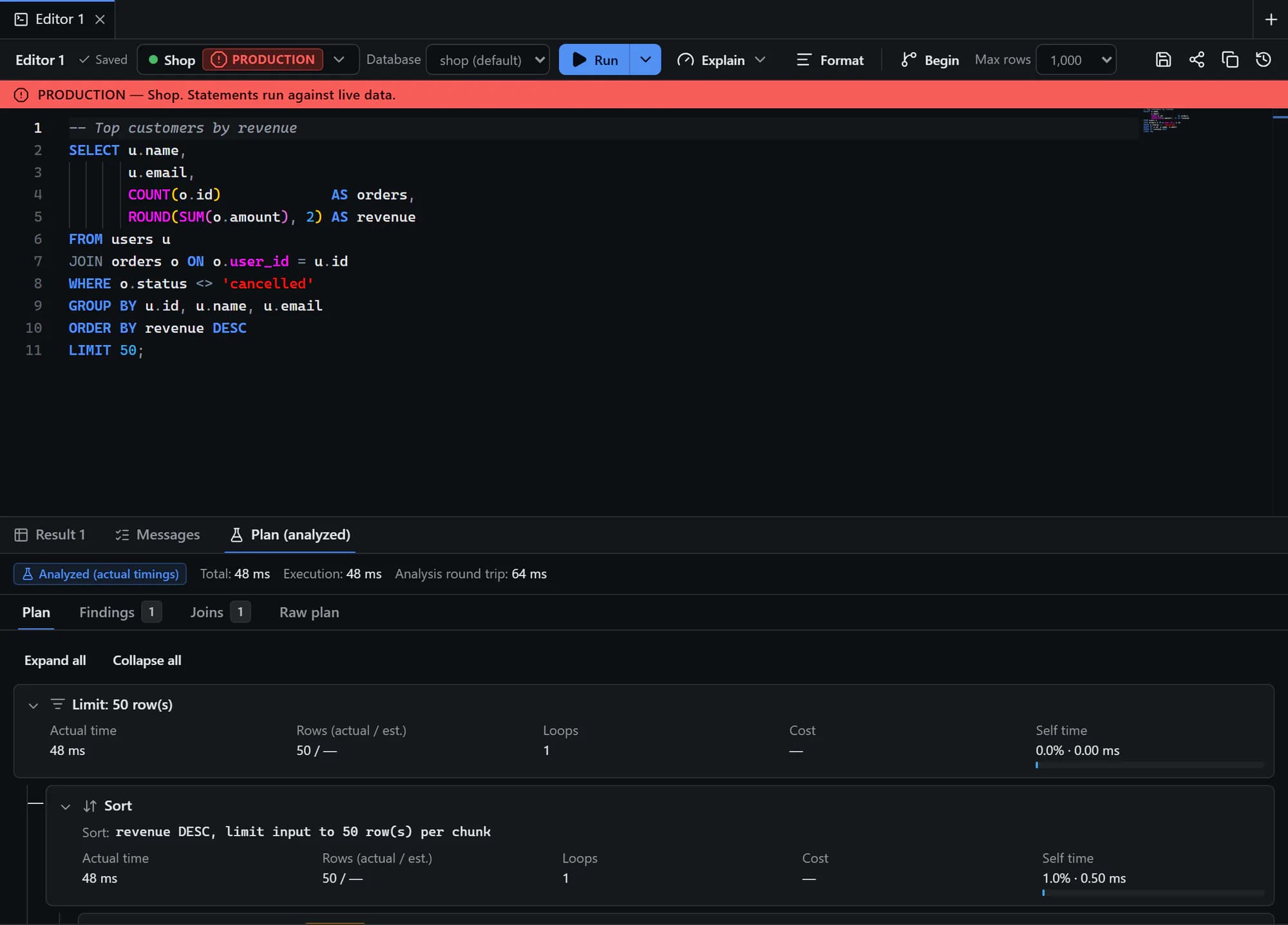Begin a transaction with Begin button
Screen dimensions: 1288x925
click(930, 60)
